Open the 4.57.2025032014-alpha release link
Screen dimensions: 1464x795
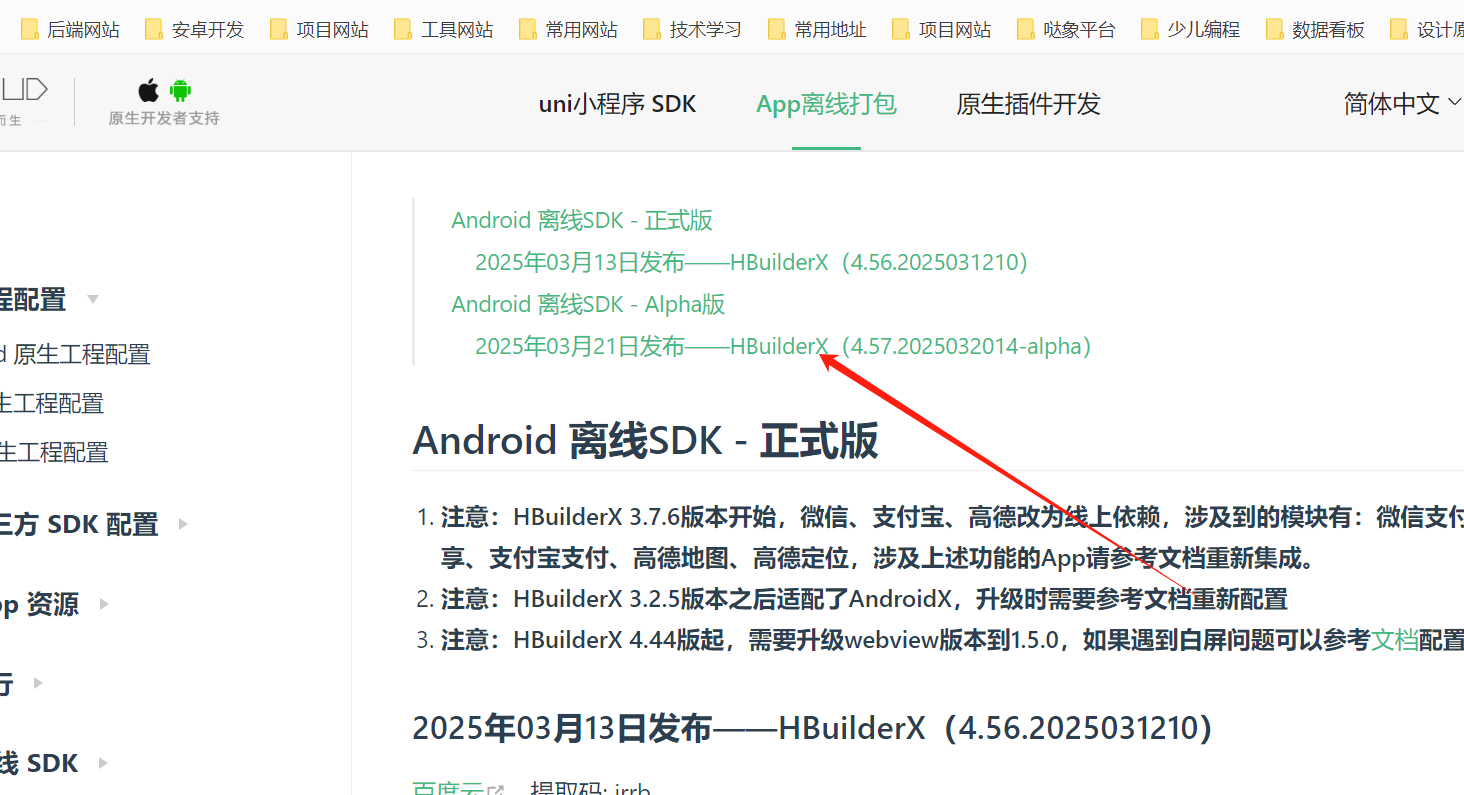(x=783, y=346)
